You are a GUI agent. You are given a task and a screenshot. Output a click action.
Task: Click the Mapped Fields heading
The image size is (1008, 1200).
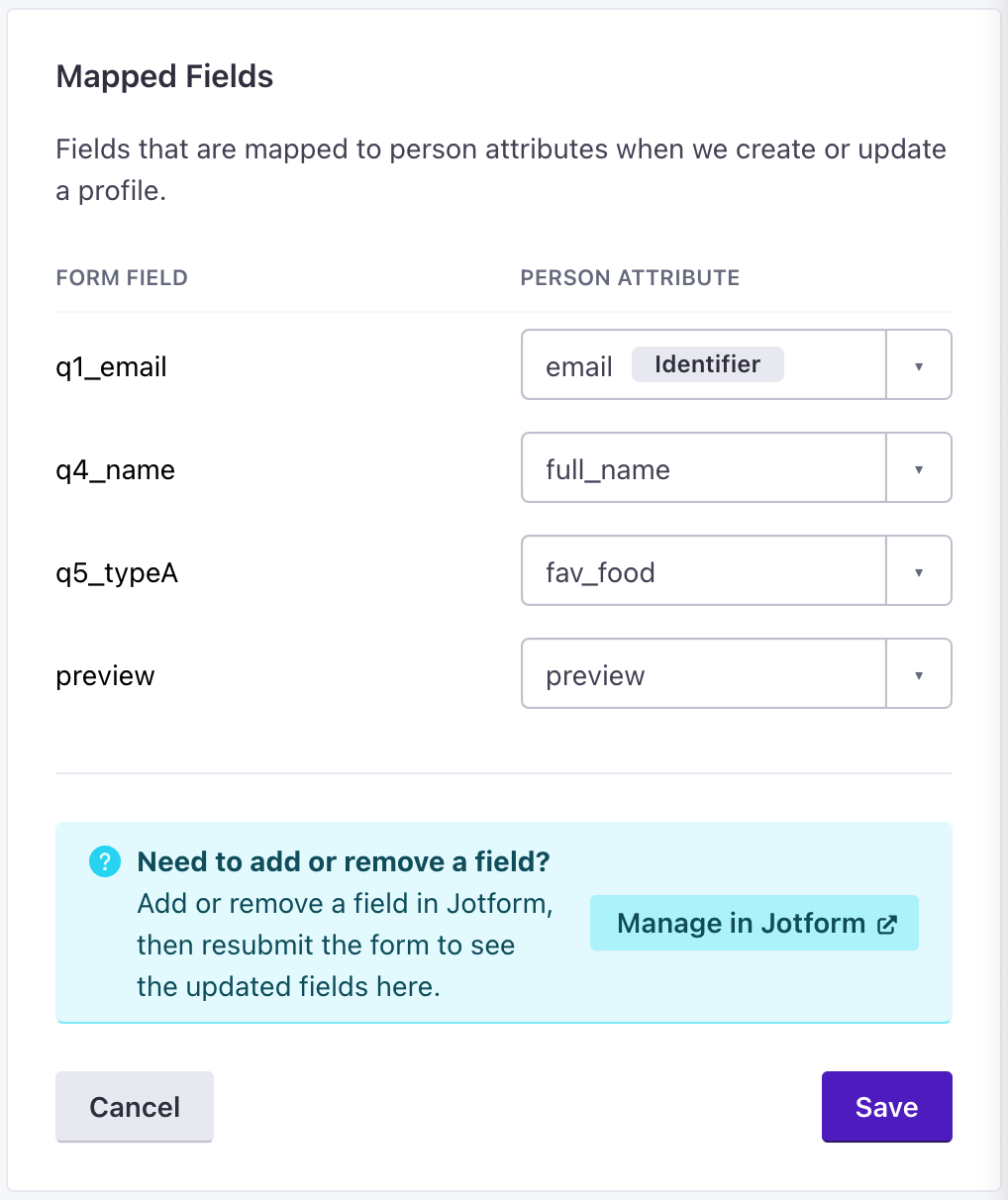[x=164, y=77]
